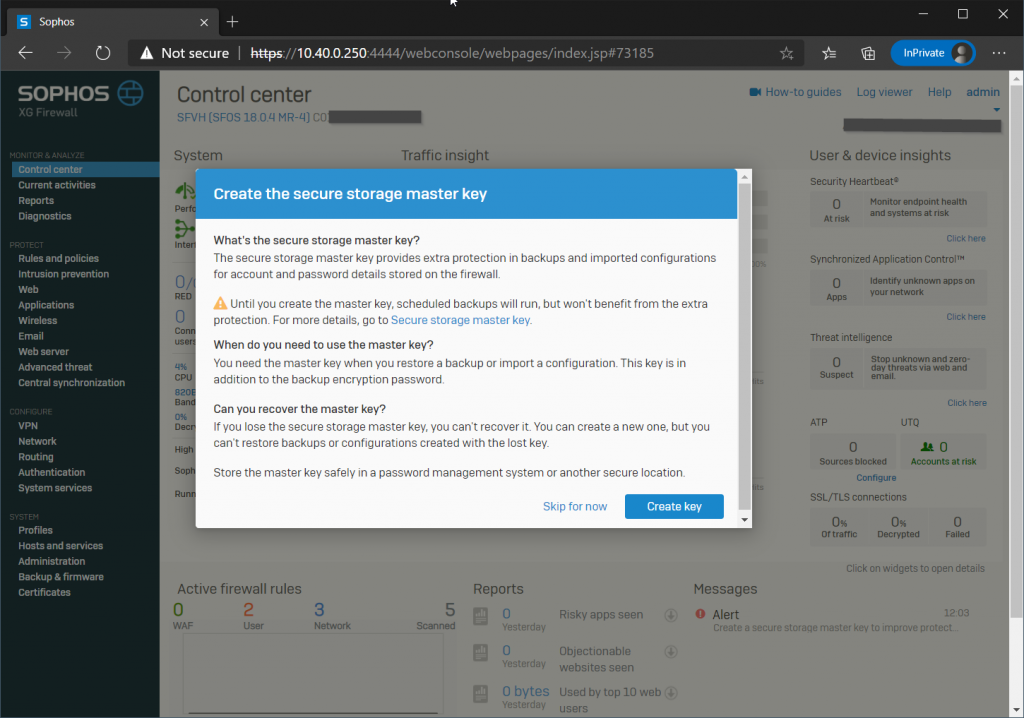The height and width of the screenshot is (718, 1024).
Task: Open How-to guides
Action: pos(803,92)
